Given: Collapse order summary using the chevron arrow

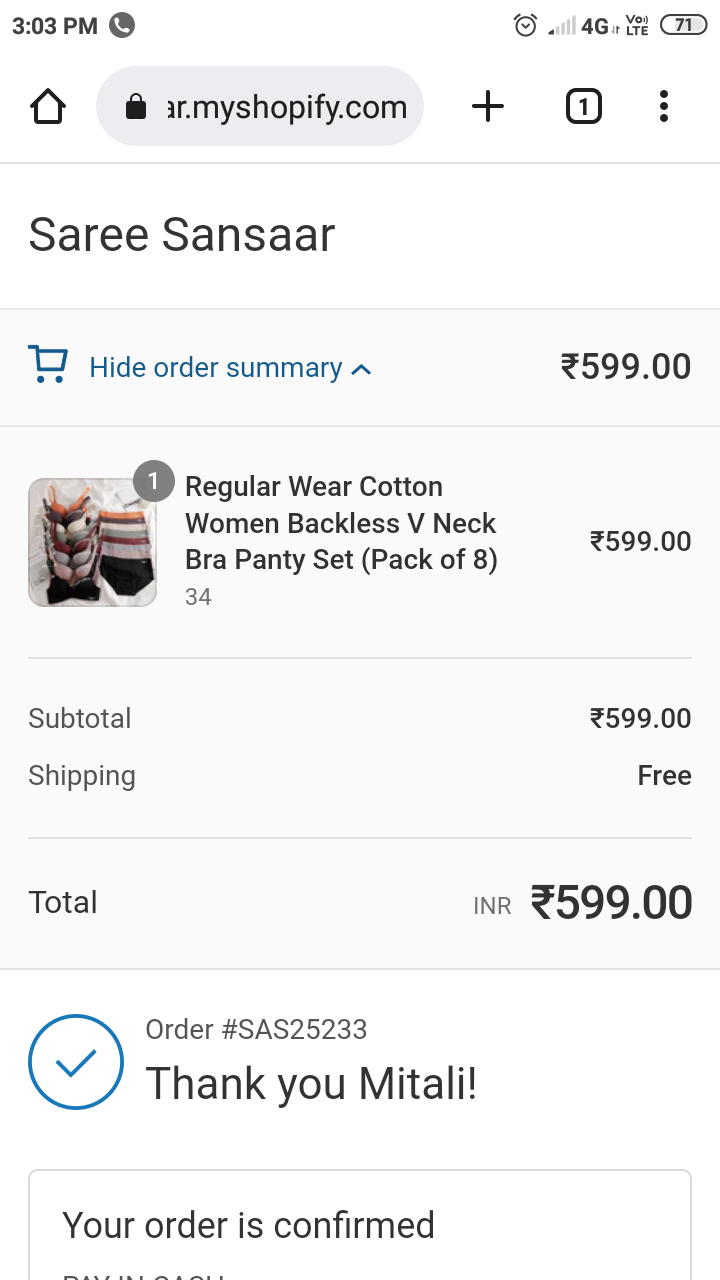Looking at the screenshot, I should click(x=362, y=369).
